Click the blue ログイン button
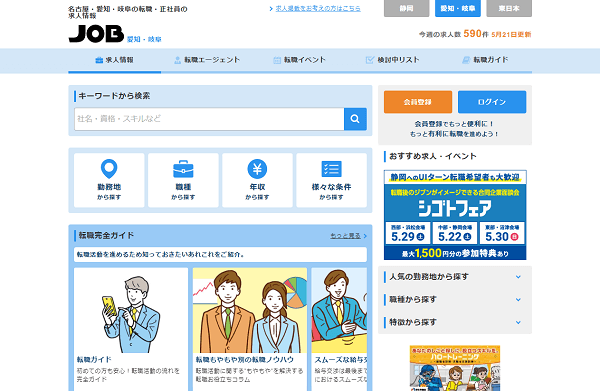This screenshot has width=600, height=391. pyautogui.click(x=492, y=102)
